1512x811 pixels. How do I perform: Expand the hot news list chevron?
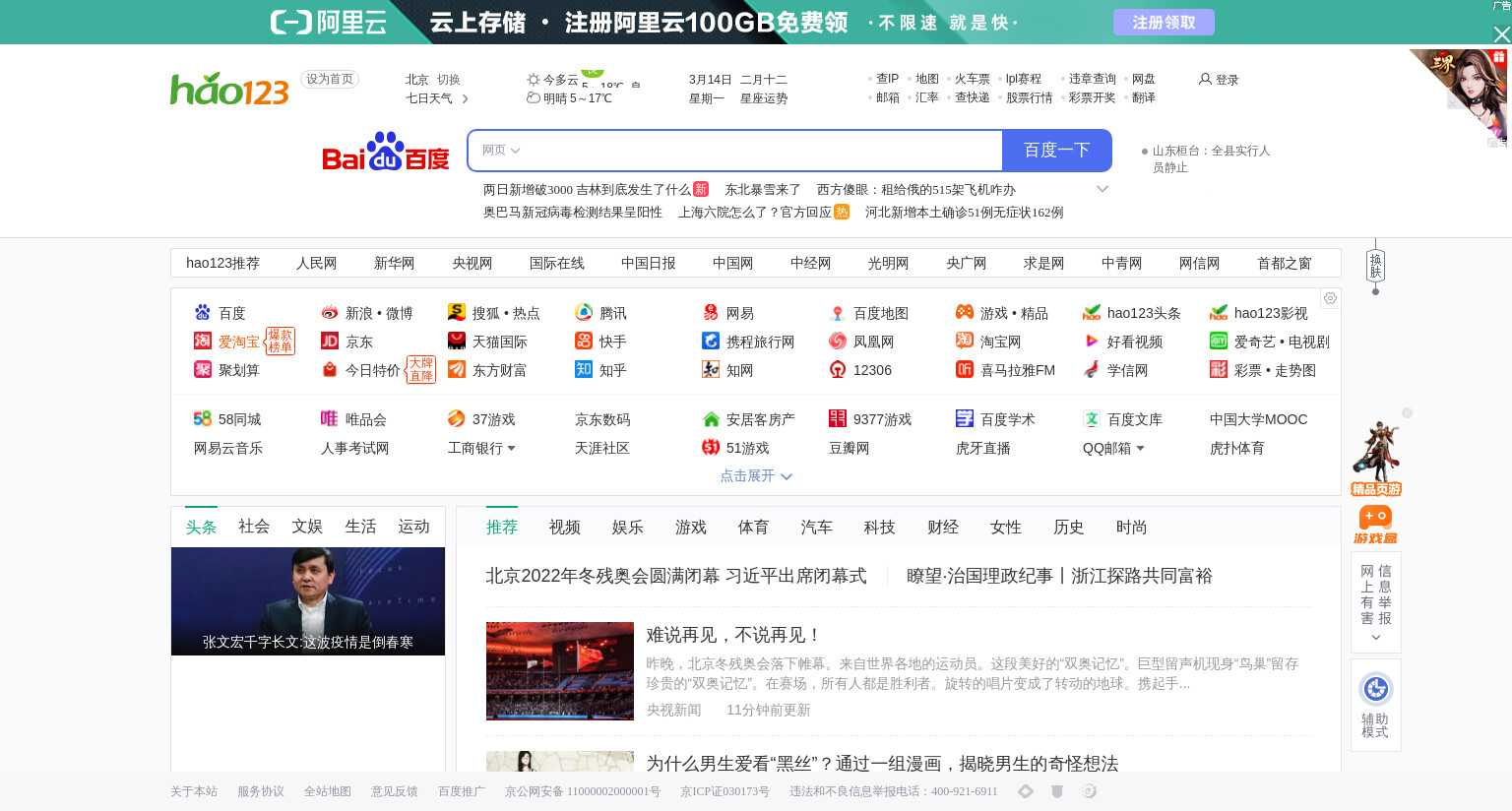tap(1102, 189)
